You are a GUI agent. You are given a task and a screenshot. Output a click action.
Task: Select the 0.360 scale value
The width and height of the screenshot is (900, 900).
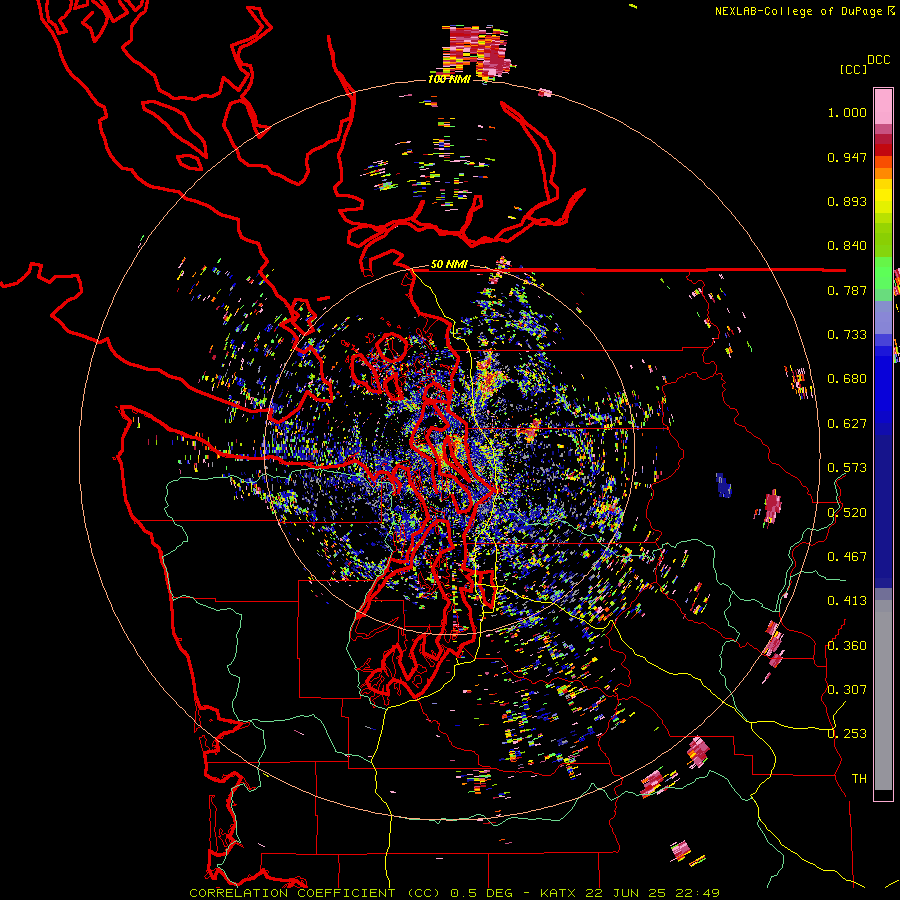(x=847, y=646)
